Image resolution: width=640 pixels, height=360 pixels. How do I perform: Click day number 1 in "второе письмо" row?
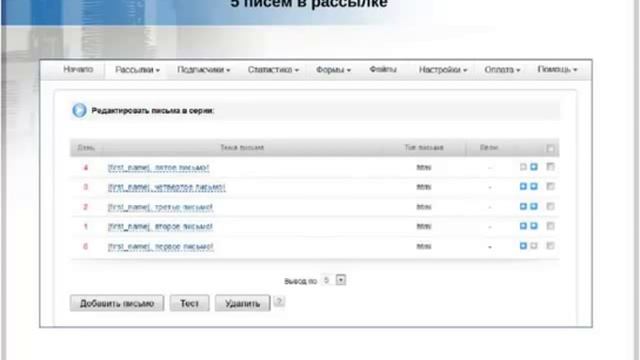click(86, 227)
